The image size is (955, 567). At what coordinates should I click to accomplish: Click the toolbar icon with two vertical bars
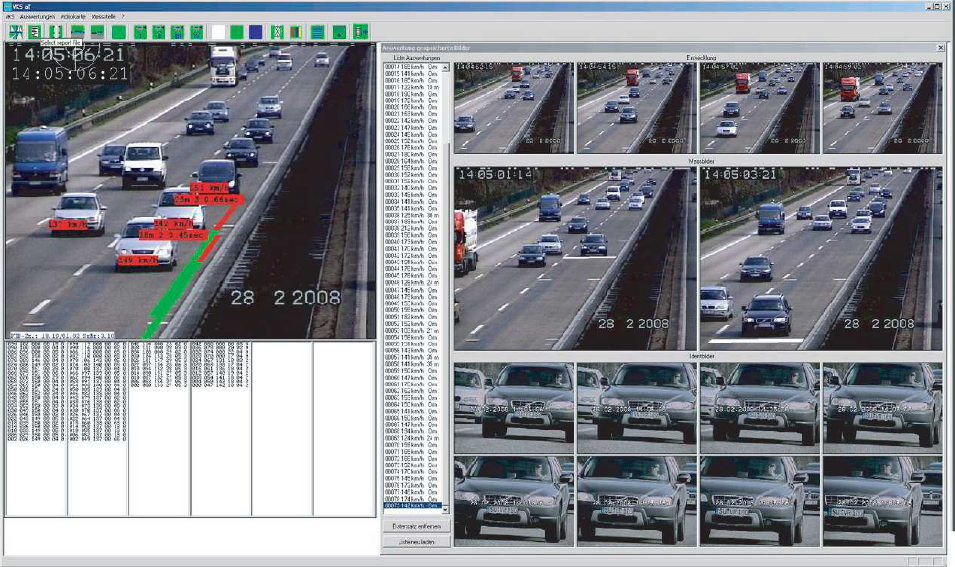[x=55, y=32]
